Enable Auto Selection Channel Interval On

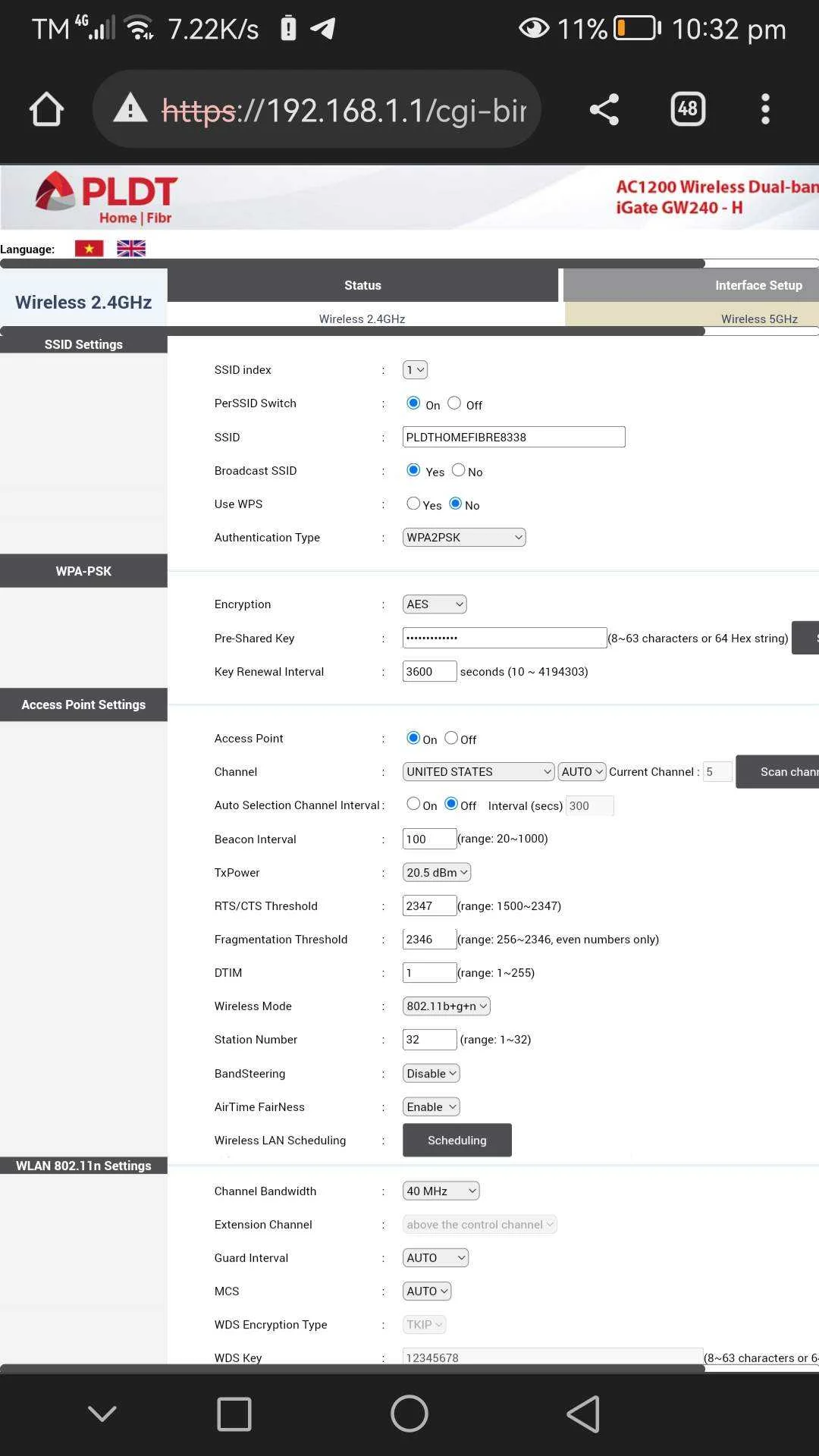413,804
